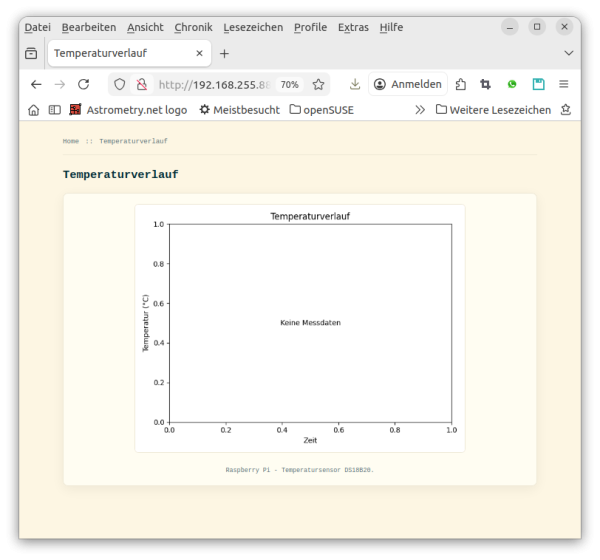Show more bookmarks toolbar items chevron
Viewport: 600px width, 560px height.
coord(420,110)
